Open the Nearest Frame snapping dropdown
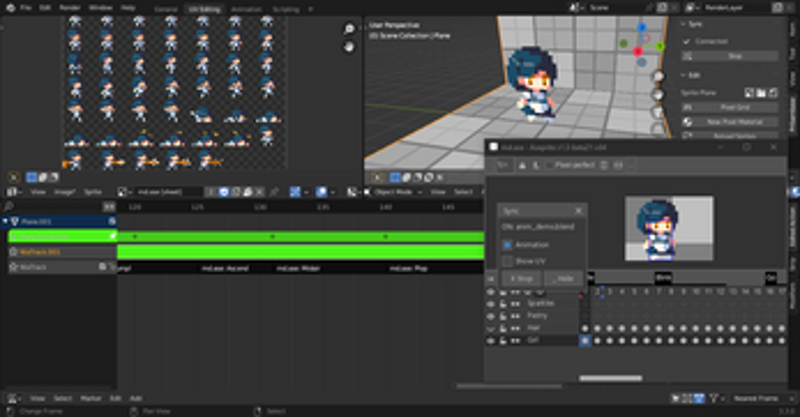The width and height of the screenshot is (800, 417). click(764, 398)
